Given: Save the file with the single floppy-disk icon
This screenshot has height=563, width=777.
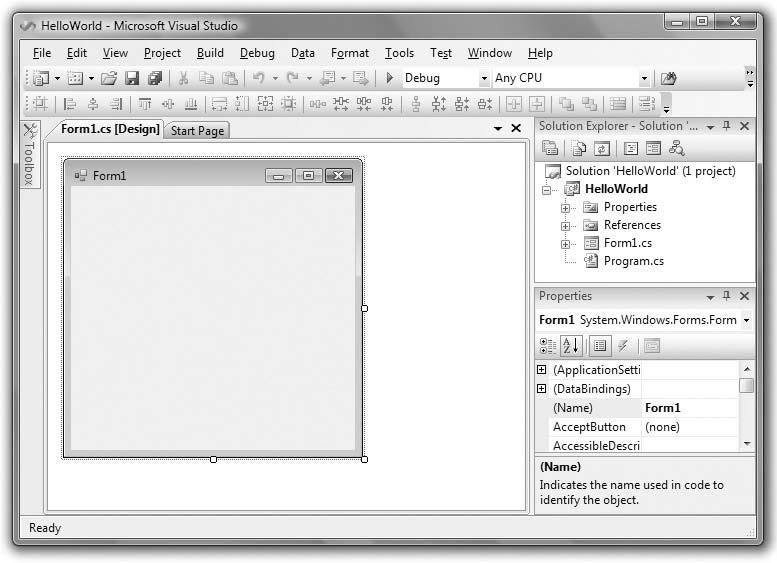Looking at the screenshot, I should pos(132,78).
